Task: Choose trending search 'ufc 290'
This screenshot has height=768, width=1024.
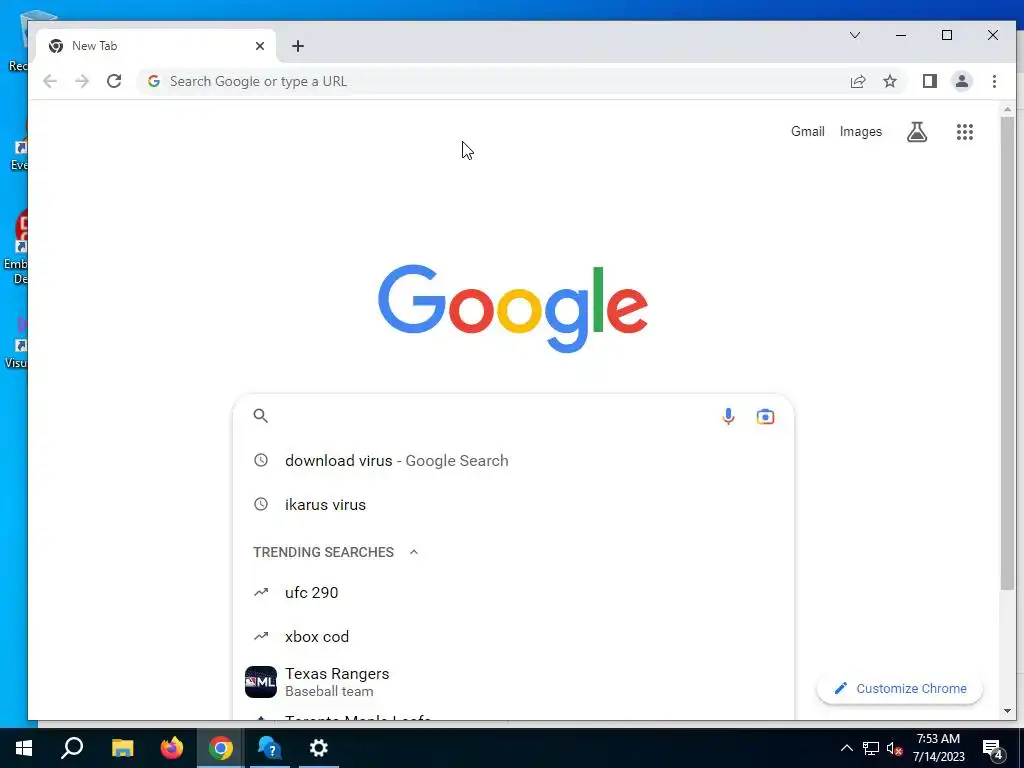Action: [x=513, y=593]
